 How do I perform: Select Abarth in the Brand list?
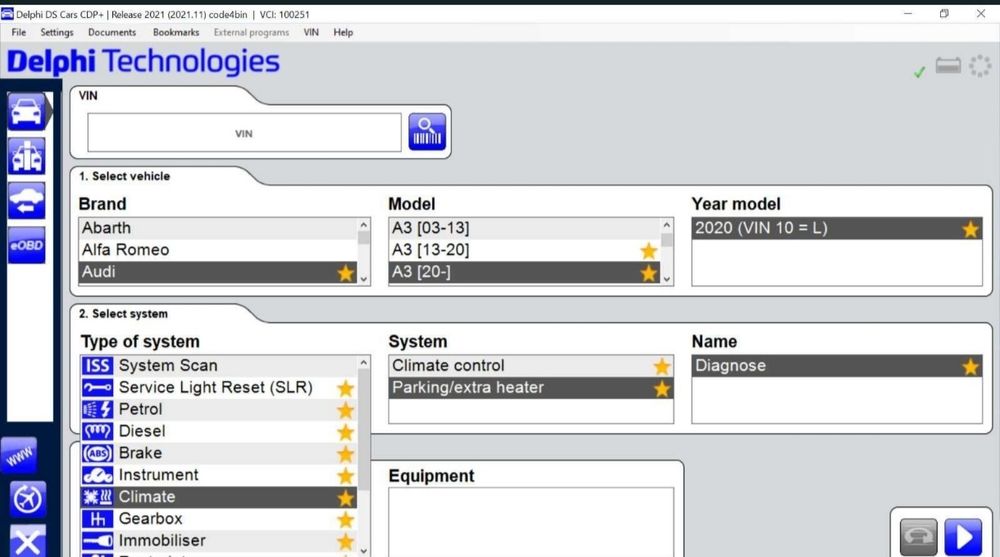tap(218, 228)
